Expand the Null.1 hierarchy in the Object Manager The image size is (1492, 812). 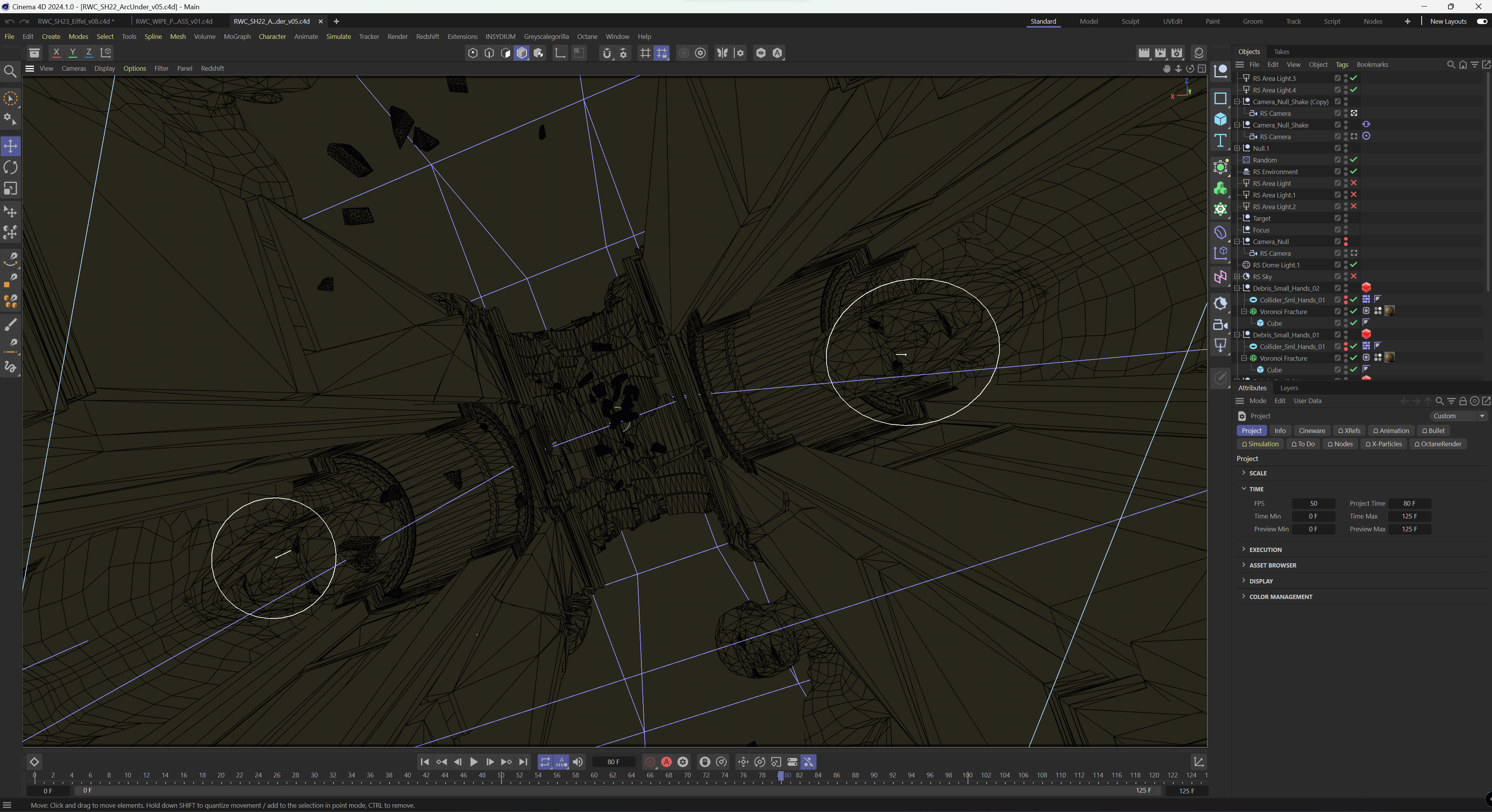point(1237,148)
